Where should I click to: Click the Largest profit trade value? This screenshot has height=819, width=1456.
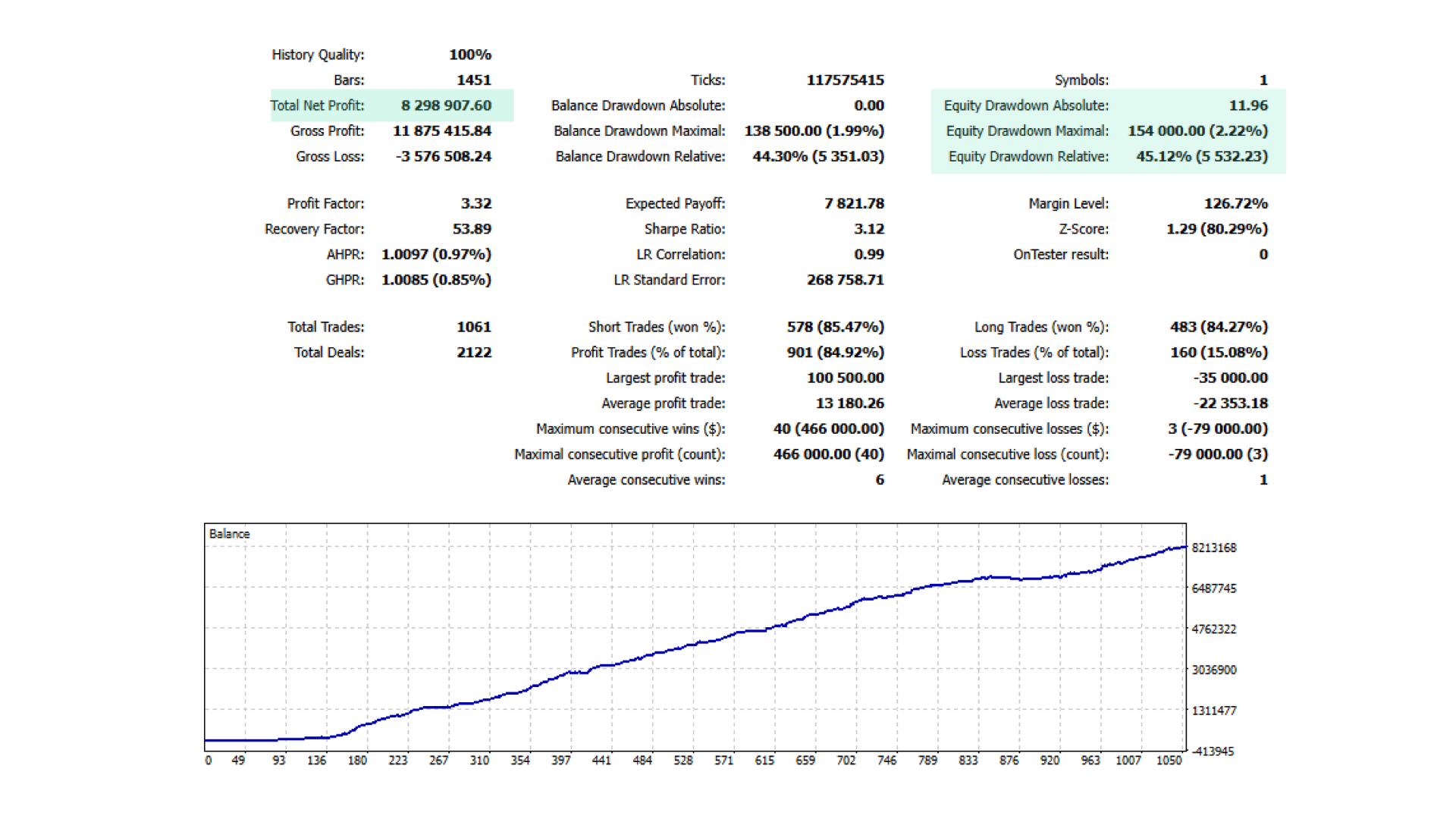pos(845,378)
